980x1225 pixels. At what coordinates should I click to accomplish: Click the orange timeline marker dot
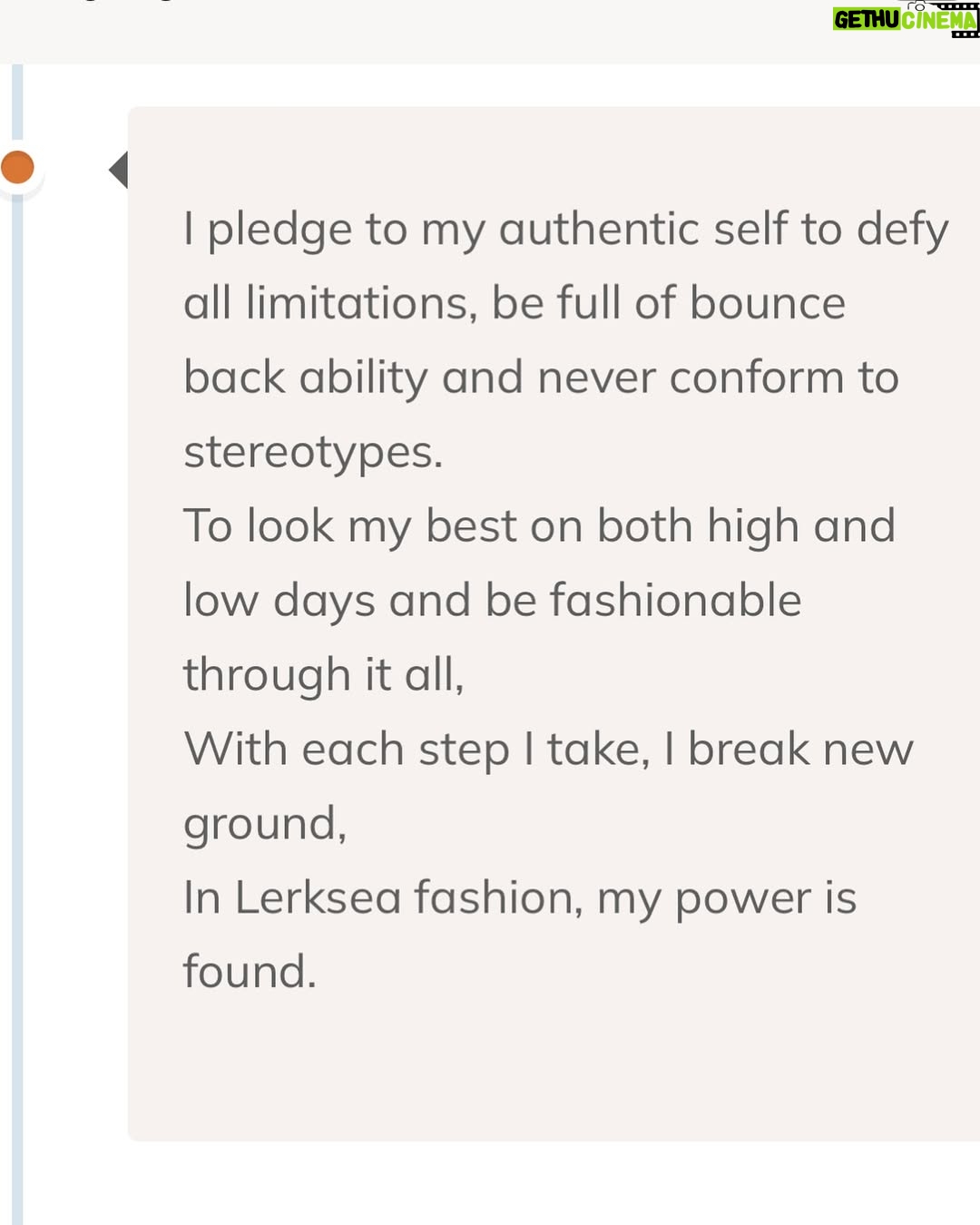pos(17,167)
